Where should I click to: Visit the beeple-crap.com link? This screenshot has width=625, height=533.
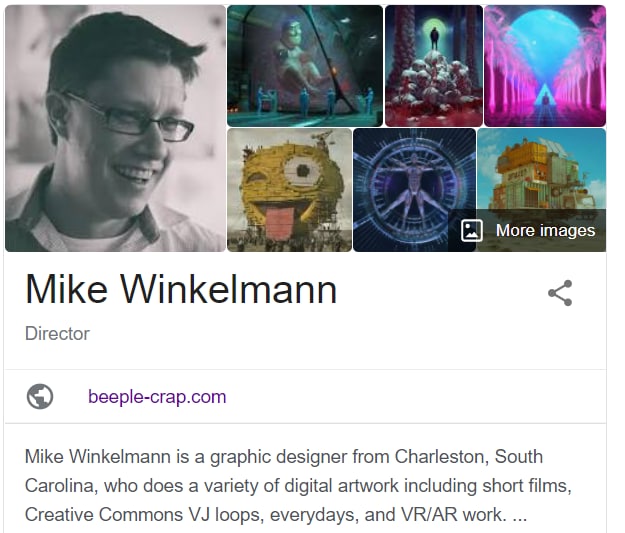[157, 397]
